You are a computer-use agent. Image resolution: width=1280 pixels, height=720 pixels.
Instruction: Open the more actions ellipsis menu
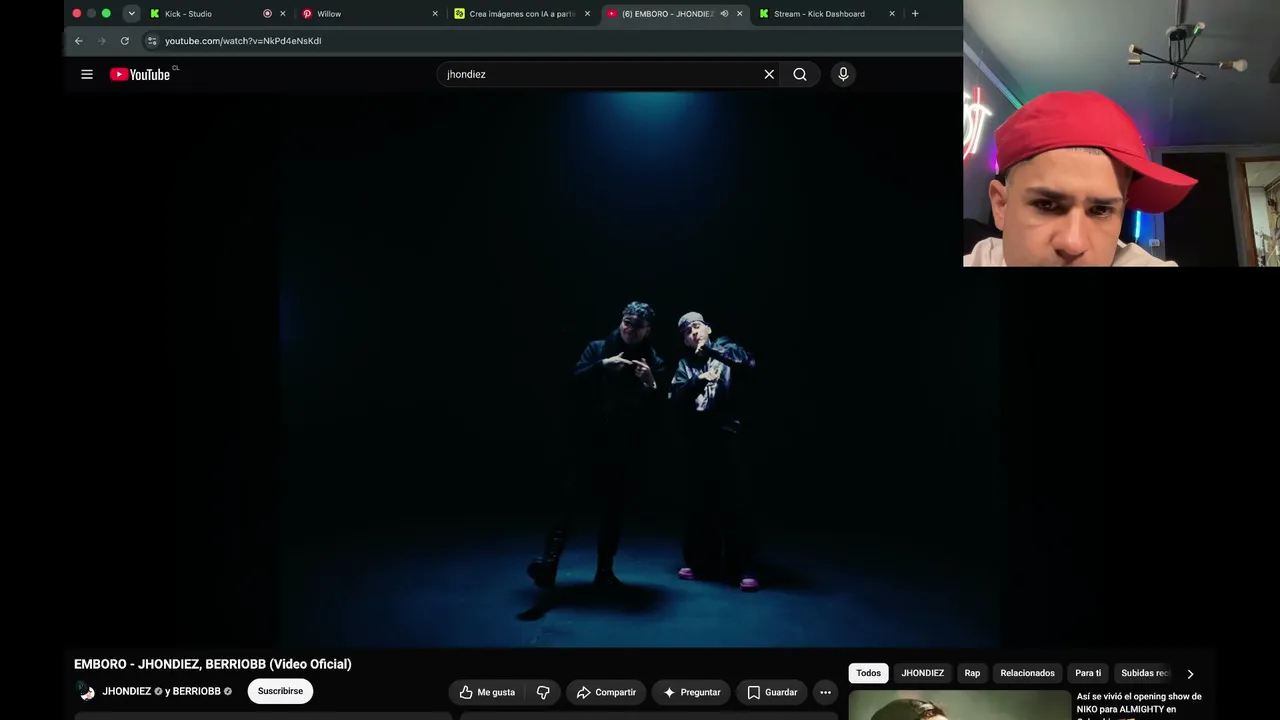point(825,692)
